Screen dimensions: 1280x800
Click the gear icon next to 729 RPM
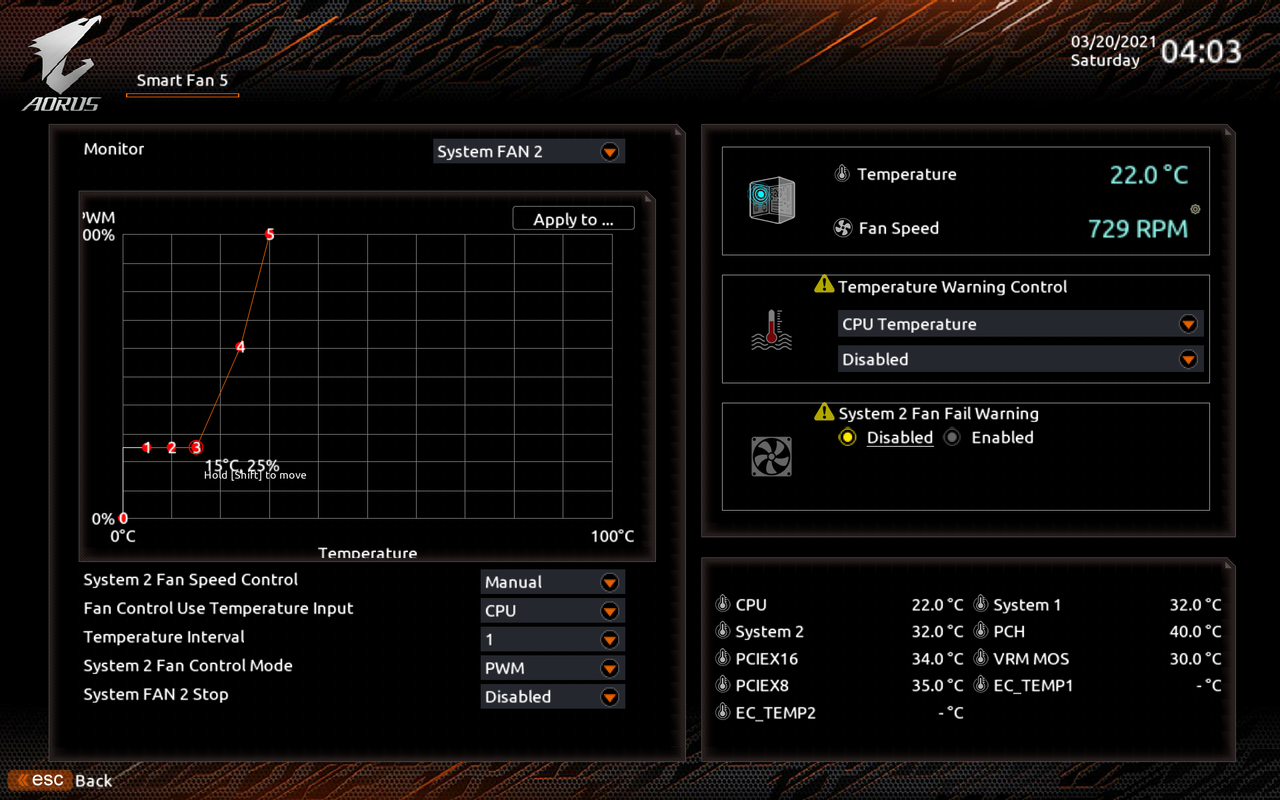(1194, 208)
